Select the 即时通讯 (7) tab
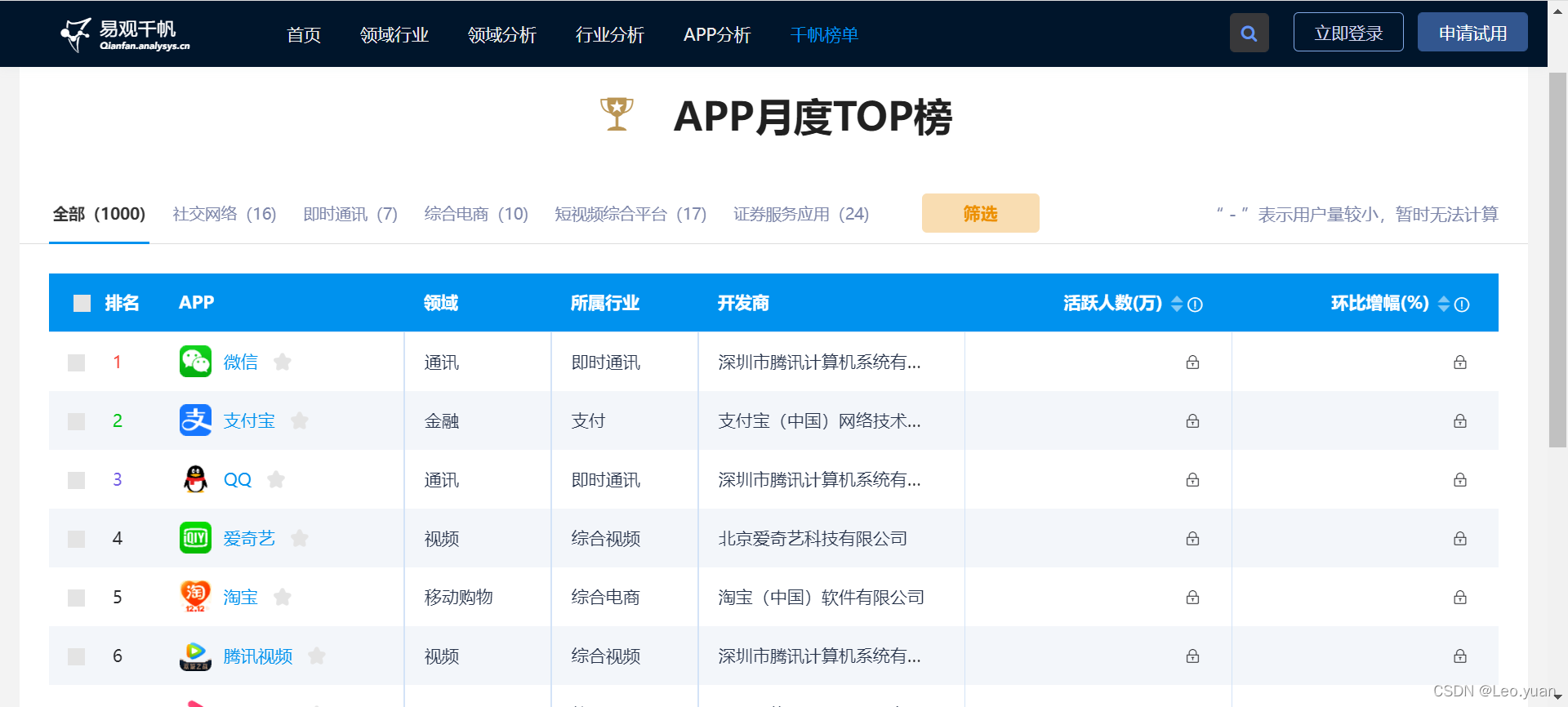The image size is (1568, 707). click(x=350, y=214)
